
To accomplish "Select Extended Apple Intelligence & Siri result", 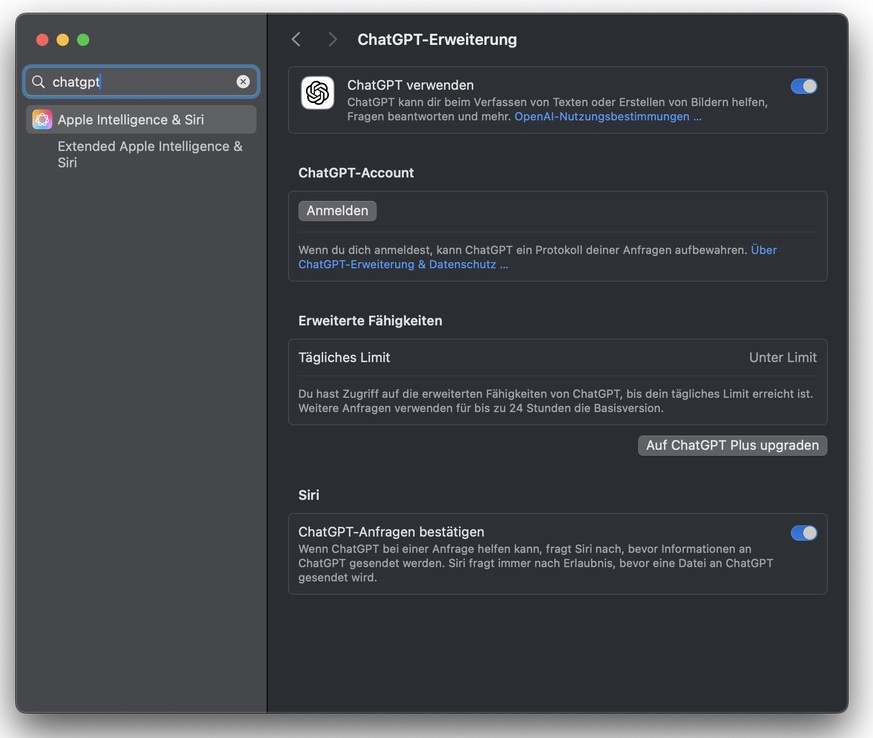I will point(150,154).
